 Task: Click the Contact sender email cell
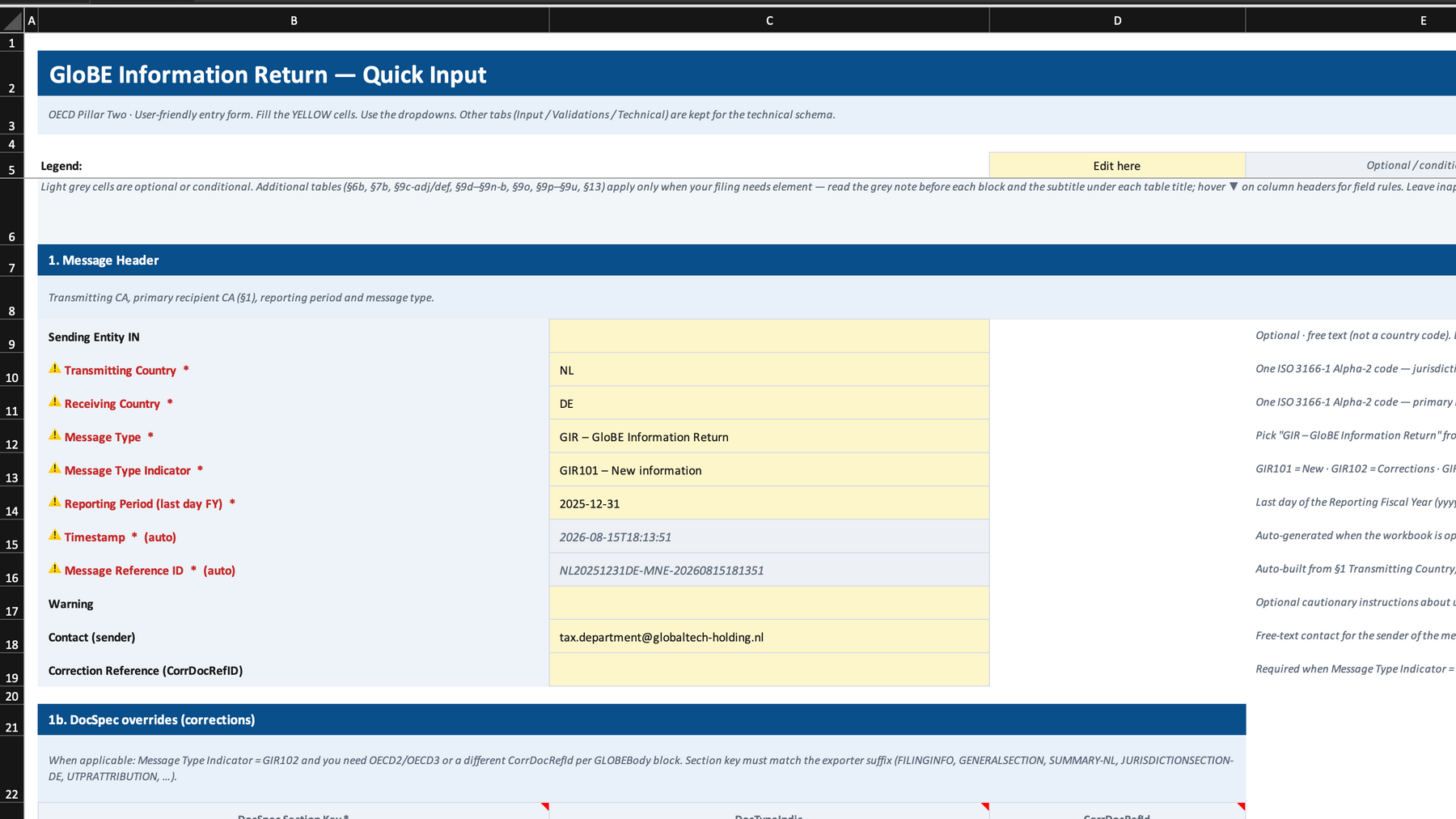[769, 637]
